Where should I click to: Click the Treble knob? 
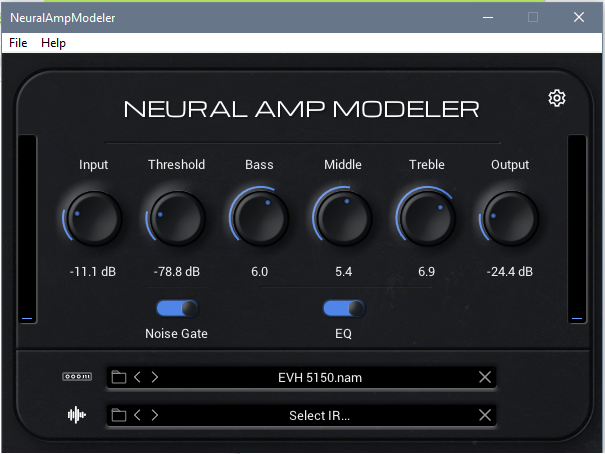[x=427, y=218]
